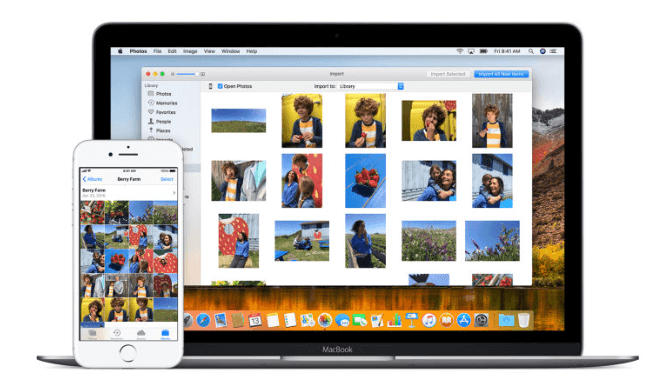
Task: Click the Import Selected button
Action: coord(448,74)
